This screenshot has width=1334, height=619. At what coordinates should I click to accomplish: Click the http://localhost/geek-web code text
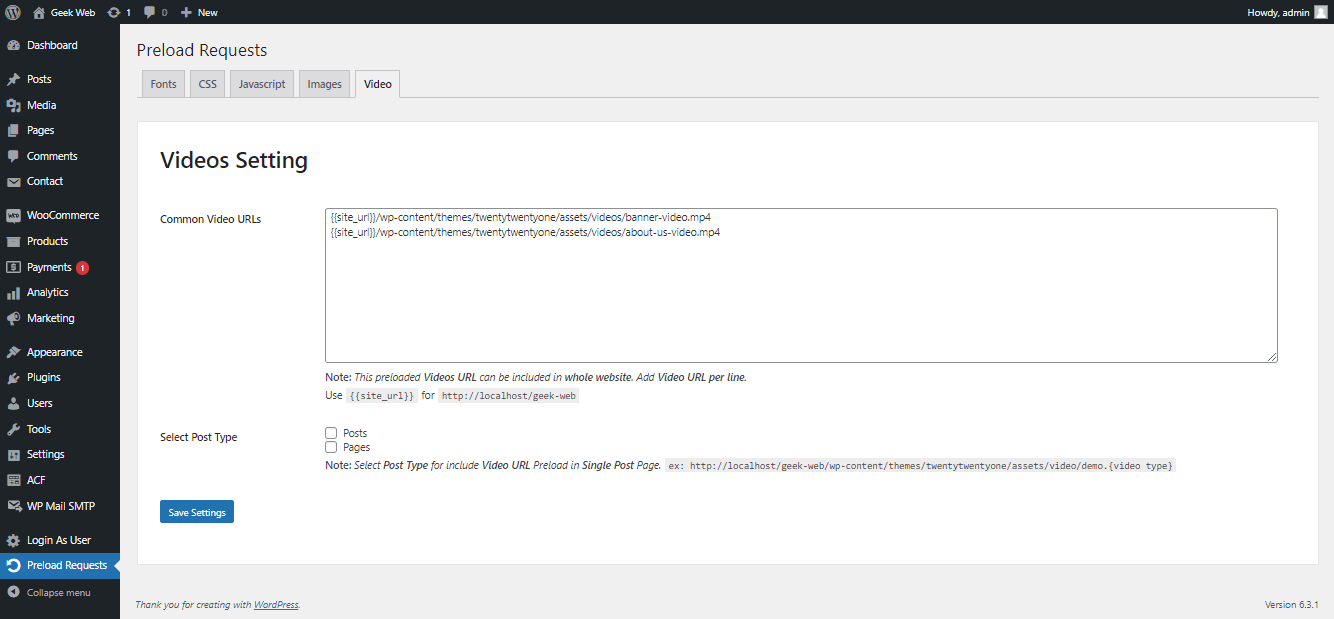[x=509, y=396]
